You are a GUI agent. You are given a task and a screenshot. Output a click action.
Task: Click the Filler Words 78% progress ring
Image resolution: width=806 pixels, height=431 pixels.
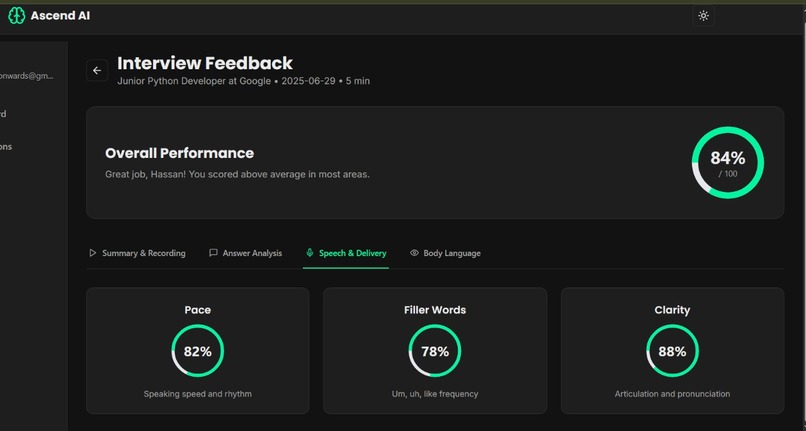pos(435,351)
